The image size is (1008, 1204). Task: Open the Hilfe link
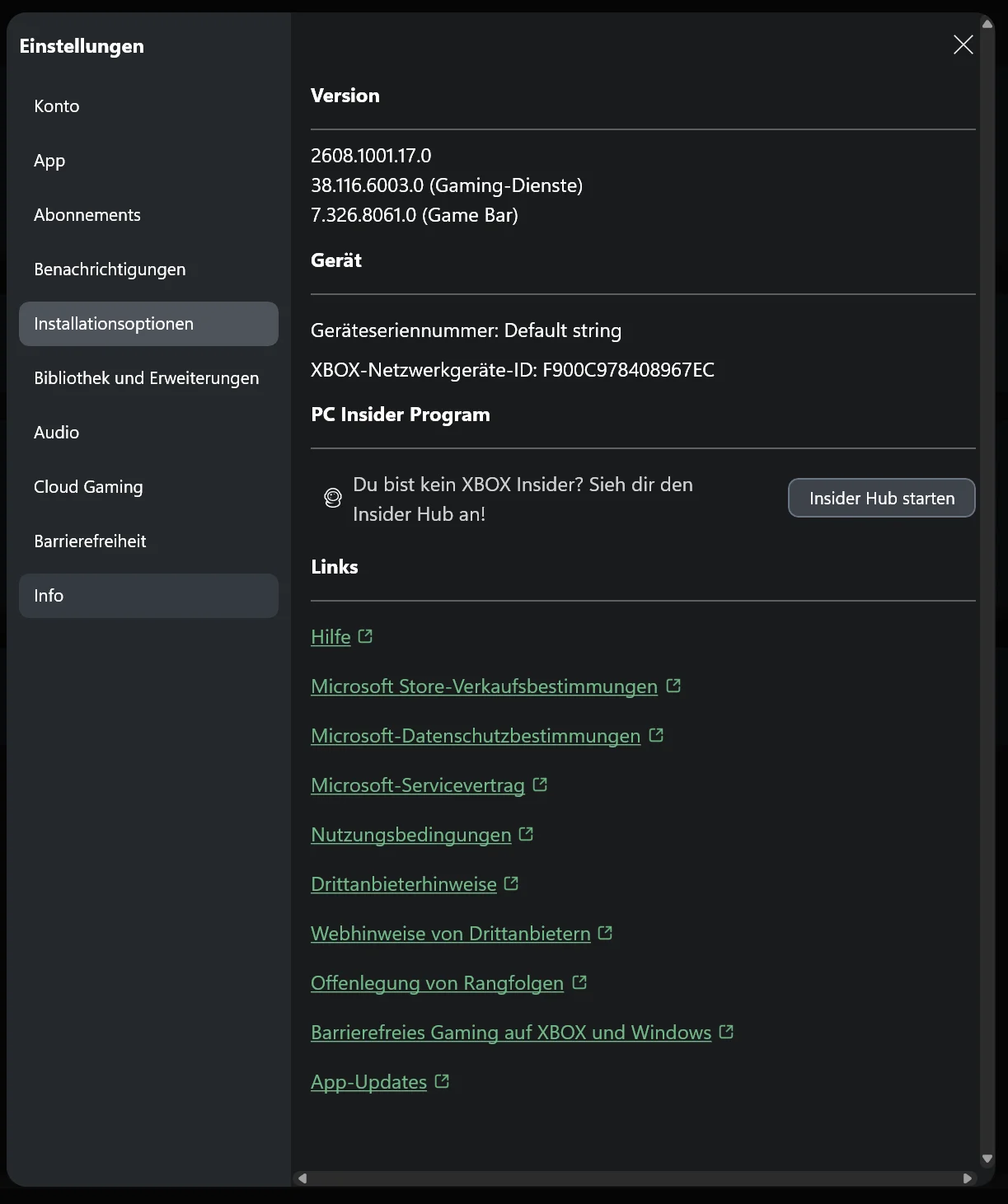pyautogui.click(x=331, y=637)
